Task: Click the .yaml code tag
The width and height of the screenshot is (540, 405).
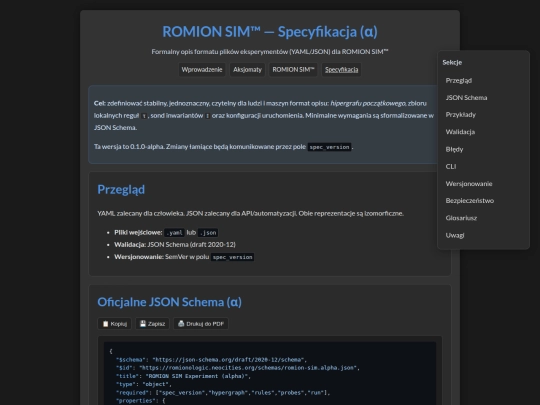Action: click(174, 233)
